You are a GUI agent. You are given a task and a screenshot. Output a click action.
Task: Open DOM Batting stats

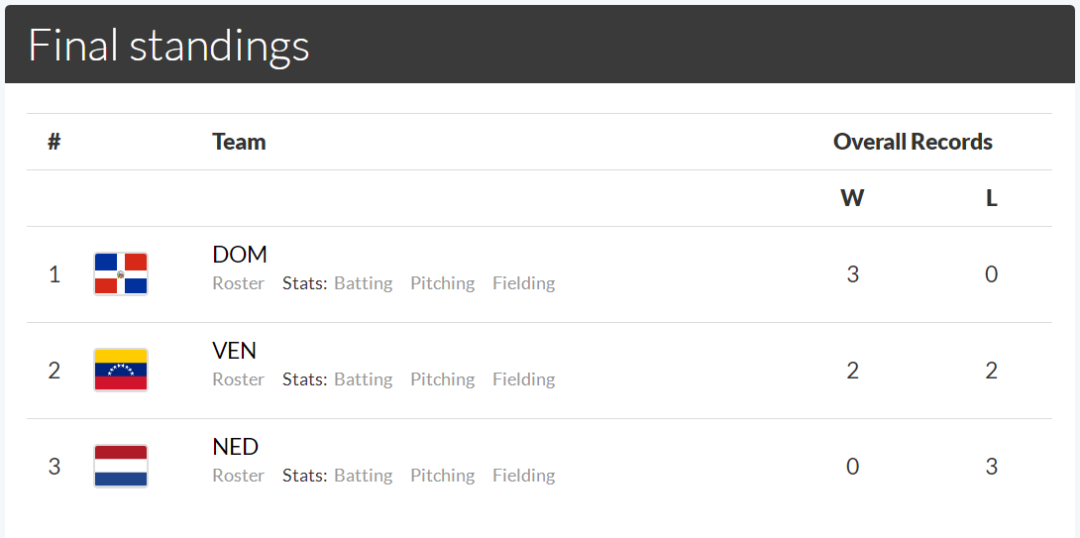pyautogui.click(x=363, y=283)
